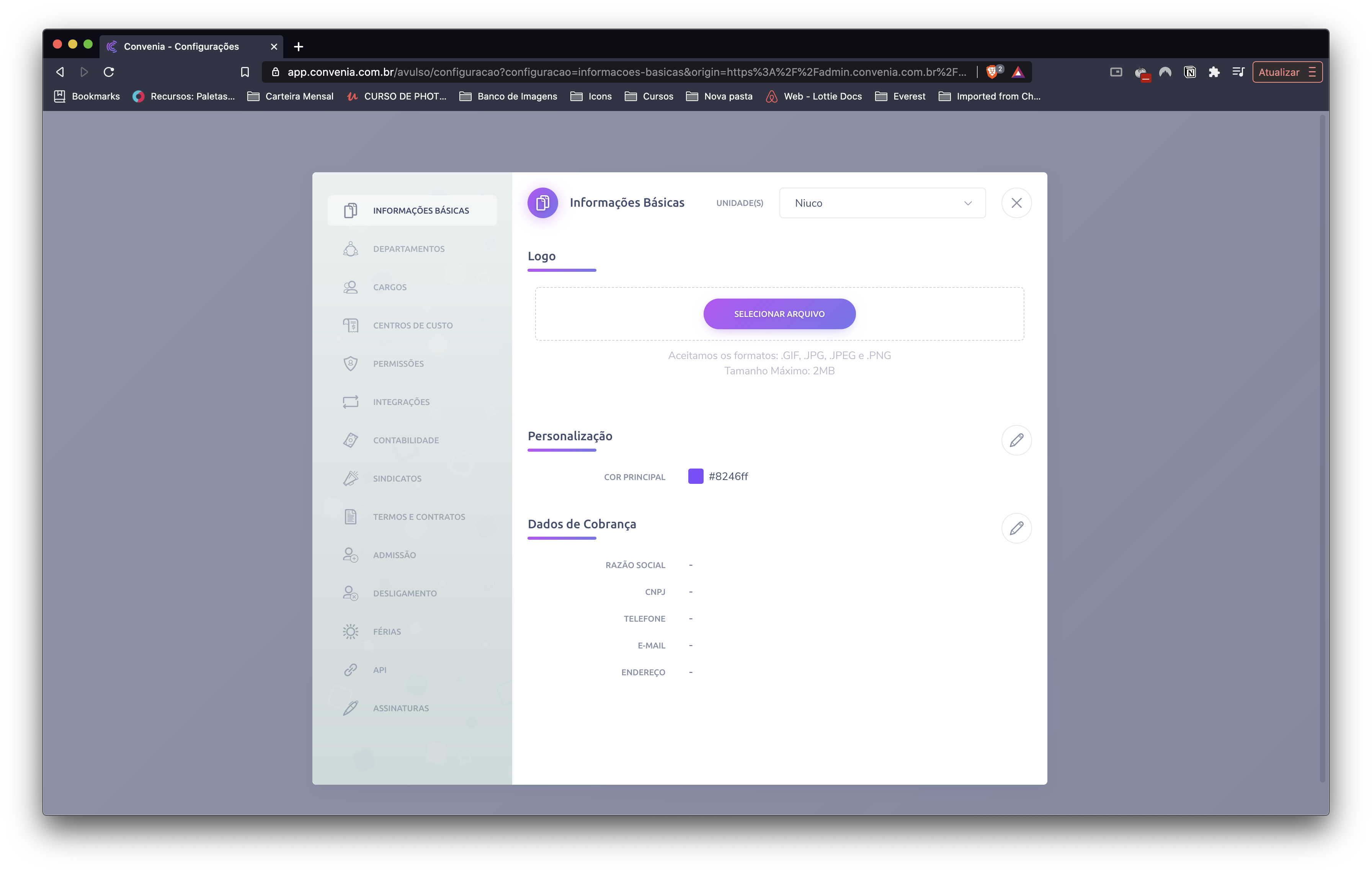Open the browser Atualizar menu

pos(1287,72)
